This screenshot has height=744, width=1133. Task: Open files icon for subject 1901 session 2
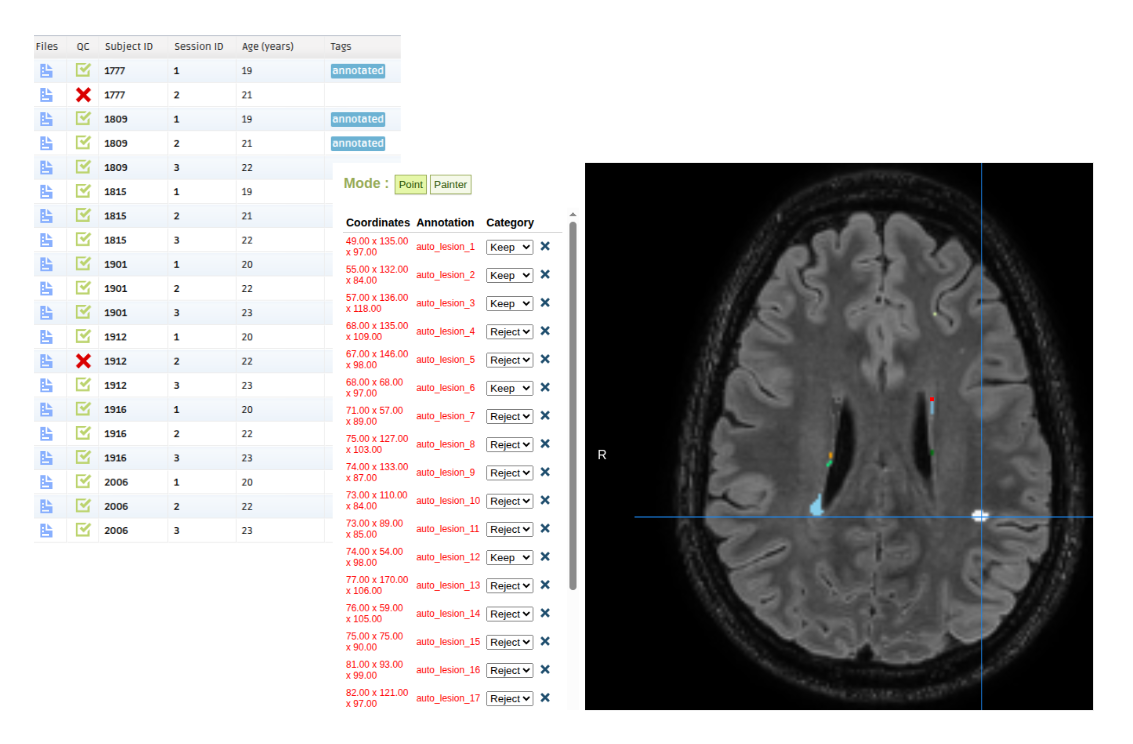pyautogui.click(x=46, y=288)
